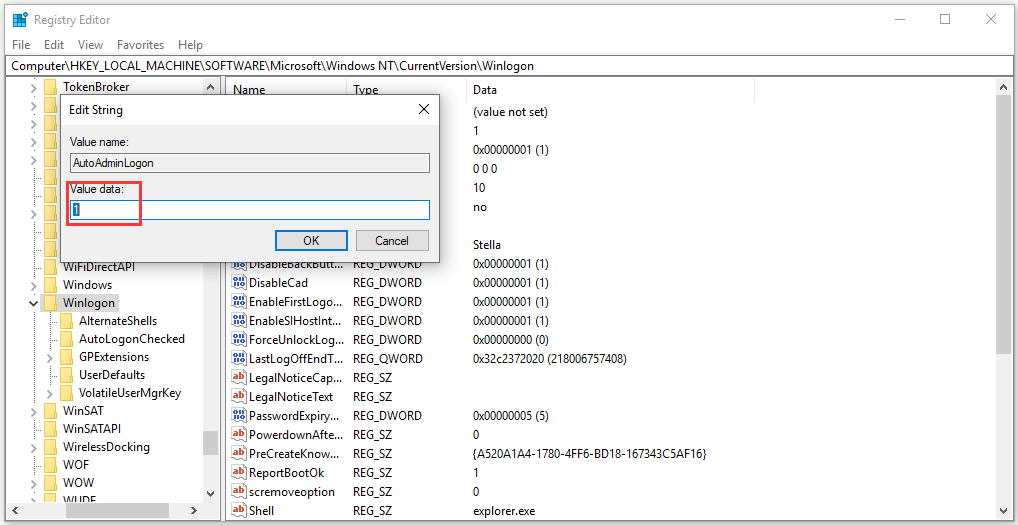Click the disabled Value name field AutoAdminLogon
This screenshot has width=1018, height=525.
point(250,163)
